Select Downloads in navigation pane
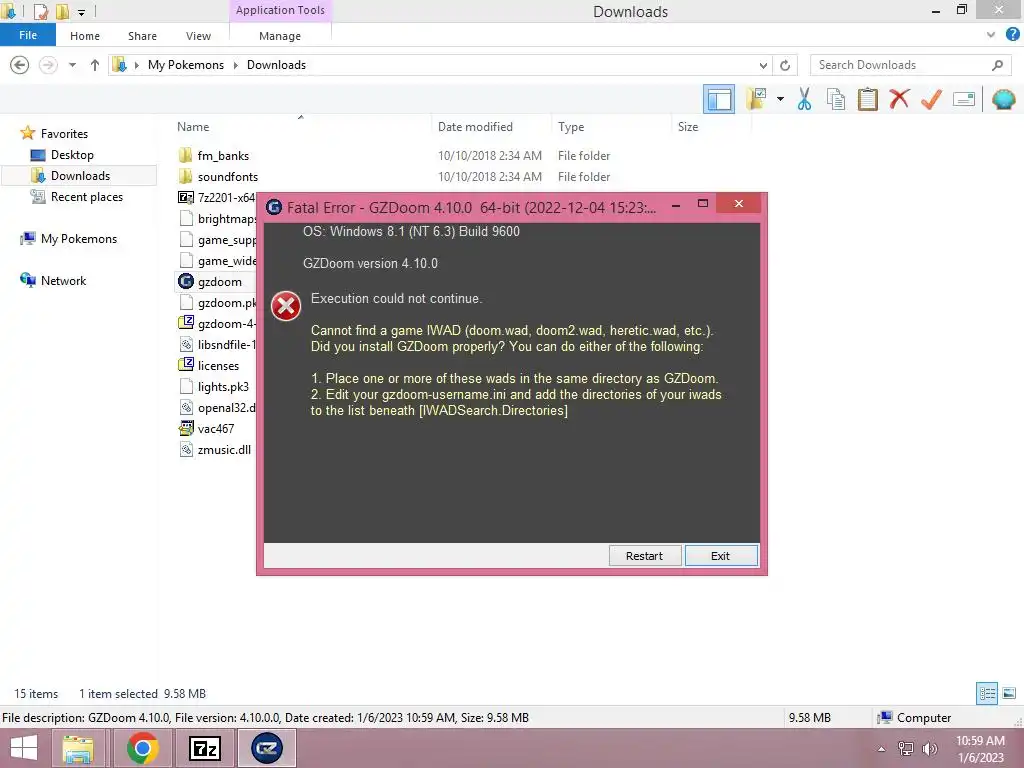Viewport: 1024px width, 768px height. click(x=80, y=176)
